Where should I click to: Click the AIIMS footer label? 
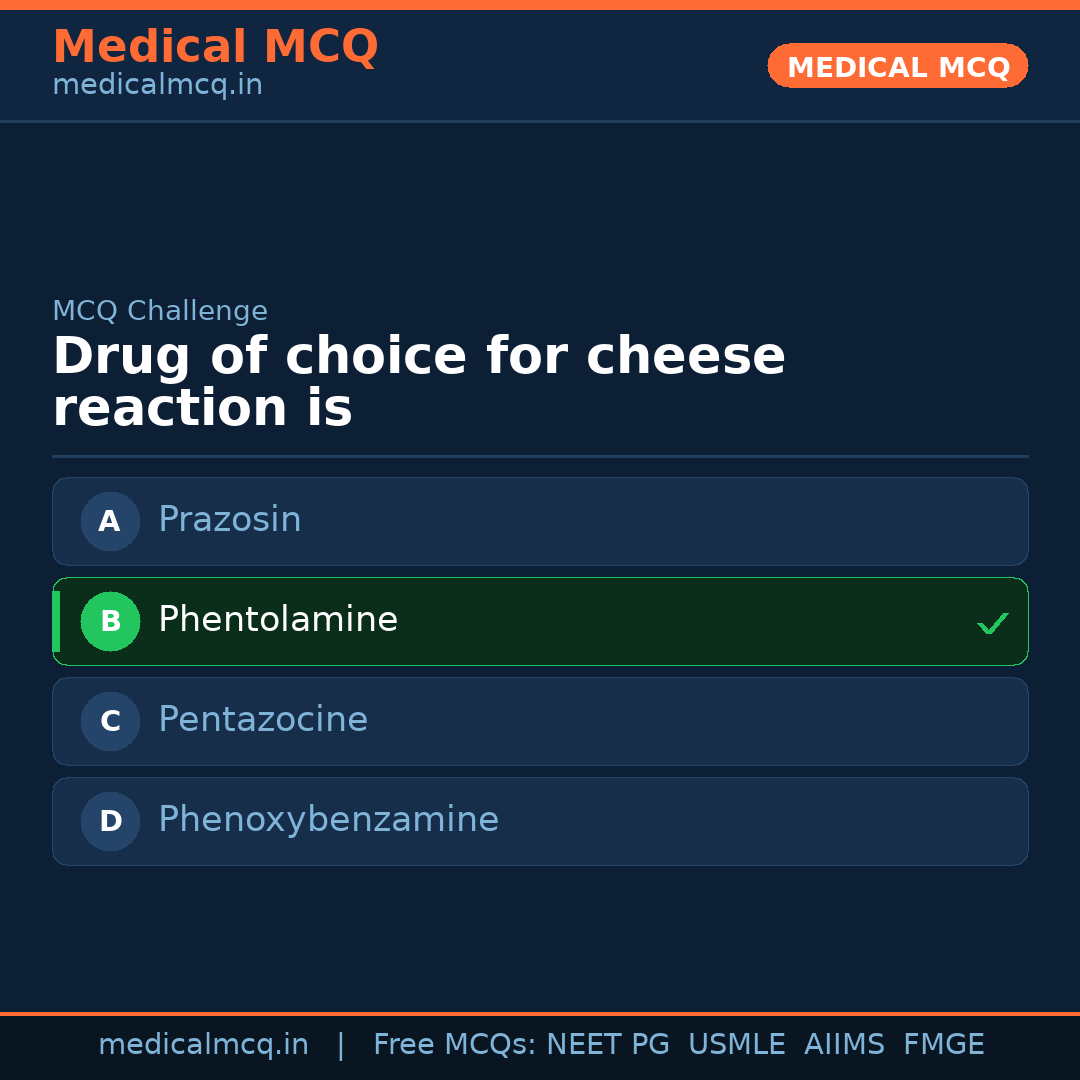click(844, 1045)
